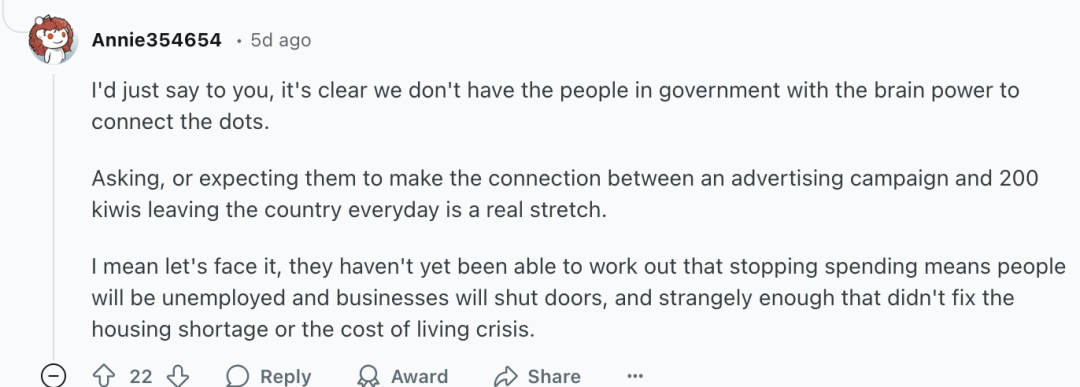Upvote Annie354654's comment

[x=104, y=376]
